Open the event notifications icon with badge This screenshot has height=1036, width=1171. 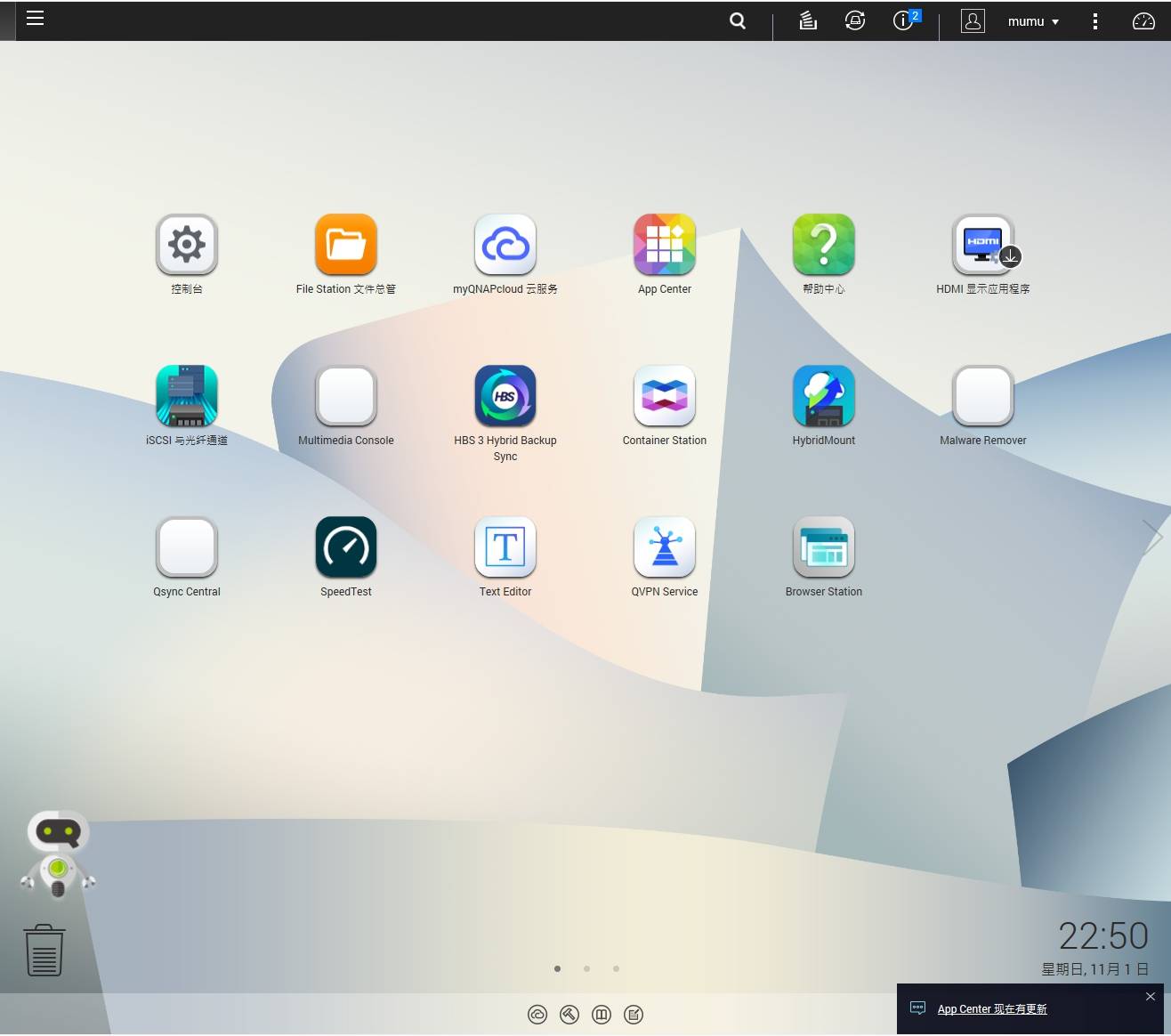[904, 20]
